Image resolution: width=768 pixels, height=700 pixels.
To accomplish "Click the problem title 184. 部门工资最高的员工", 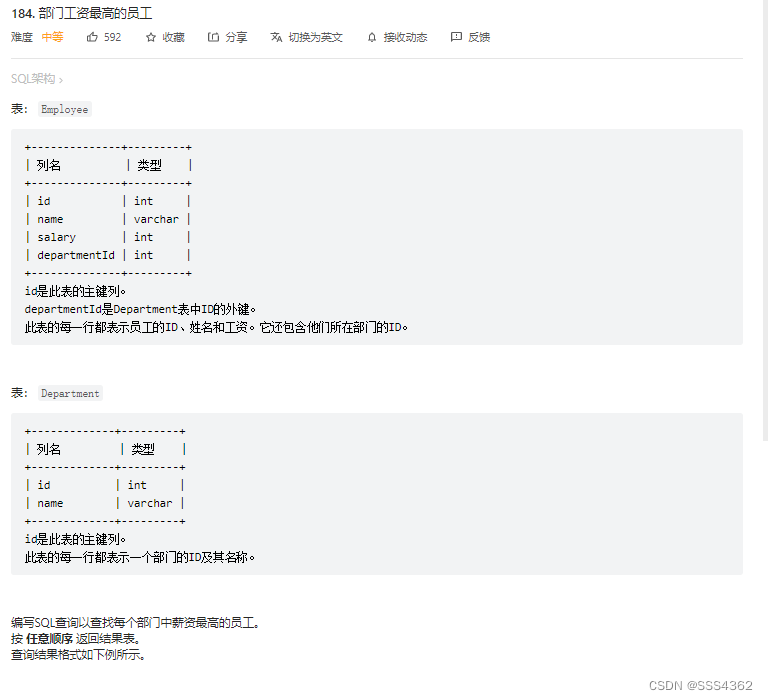I will coord(82,13).
